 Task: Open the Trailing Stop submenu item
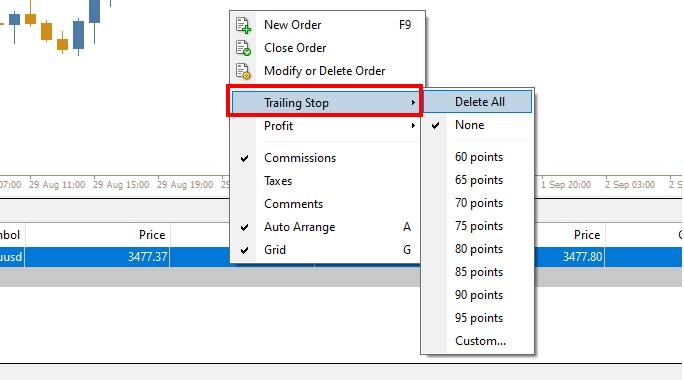point(325,103)
